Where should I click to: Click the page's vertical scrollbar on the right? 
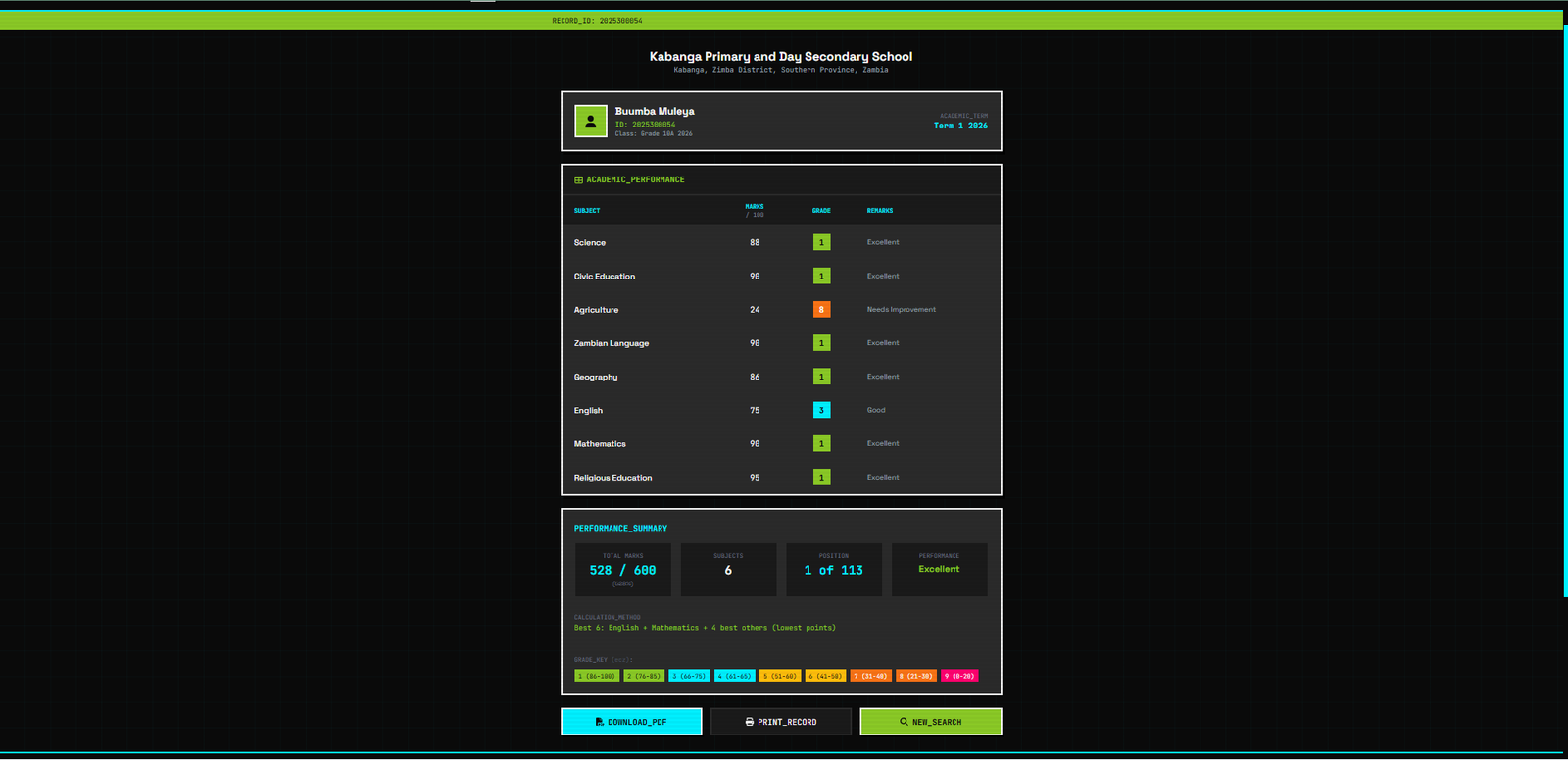(x=1565, y=311)
